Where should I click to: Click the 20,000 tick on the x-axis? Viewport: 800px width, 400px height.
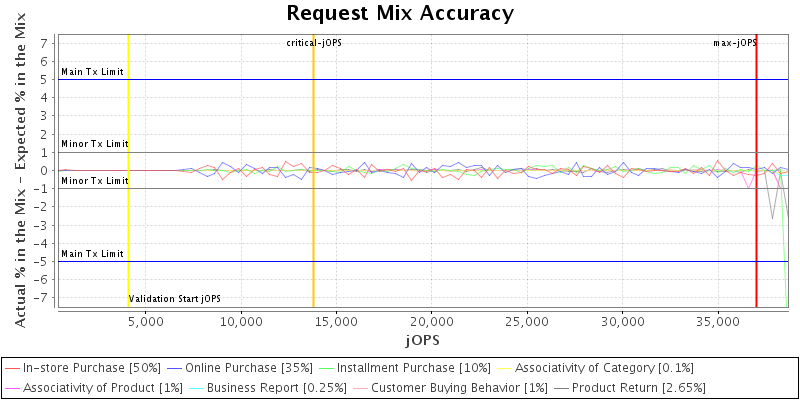[x=432, y=322]
